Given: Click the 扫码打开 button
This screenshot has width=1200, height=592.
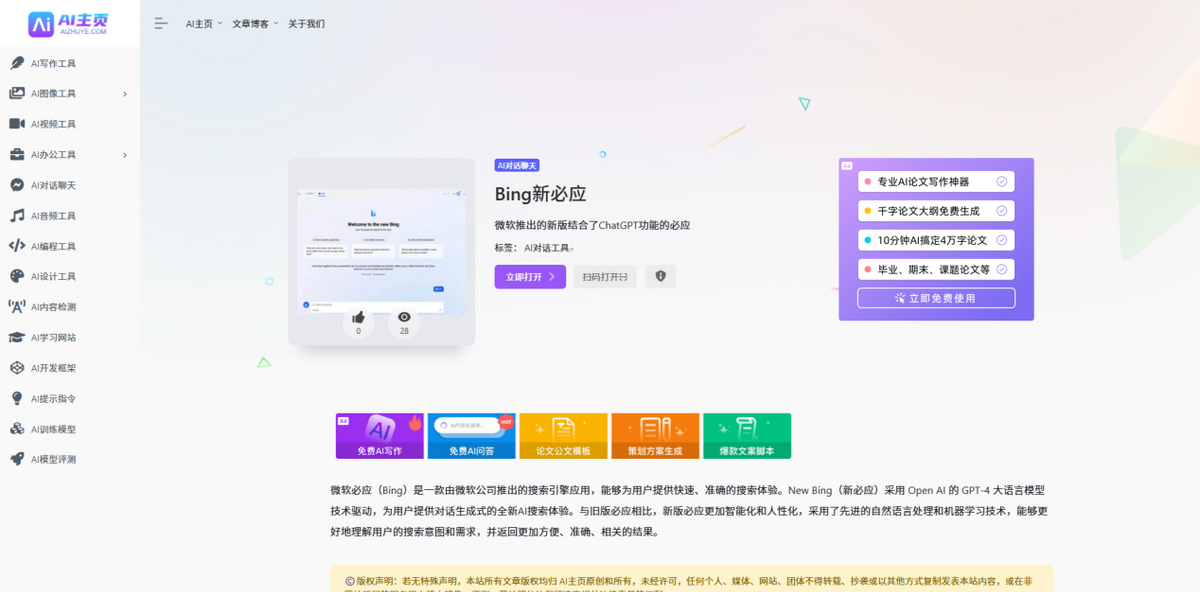Looking at the screenshot, I should tap(605, 277).
